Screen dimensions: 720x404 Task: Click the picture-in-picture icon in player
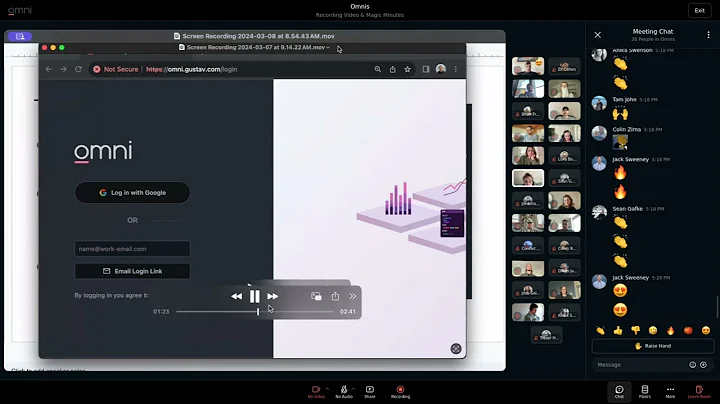click(316, 297)
